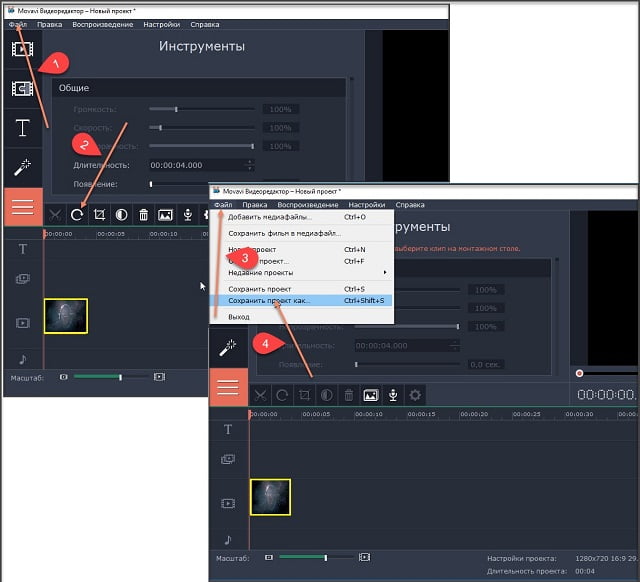The image size is (640, 582).
Task: Choose Выход from the Файл menu
Action: 302,317
